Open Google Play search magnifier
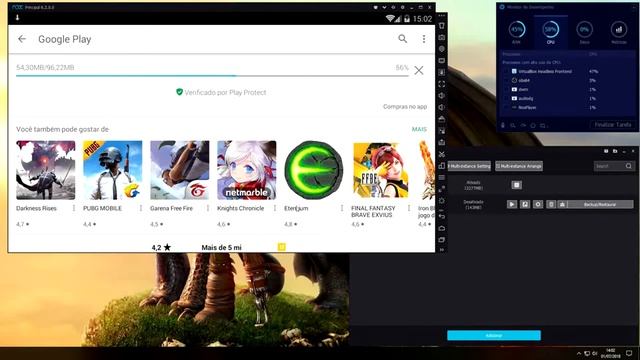 tap(402, 39)
